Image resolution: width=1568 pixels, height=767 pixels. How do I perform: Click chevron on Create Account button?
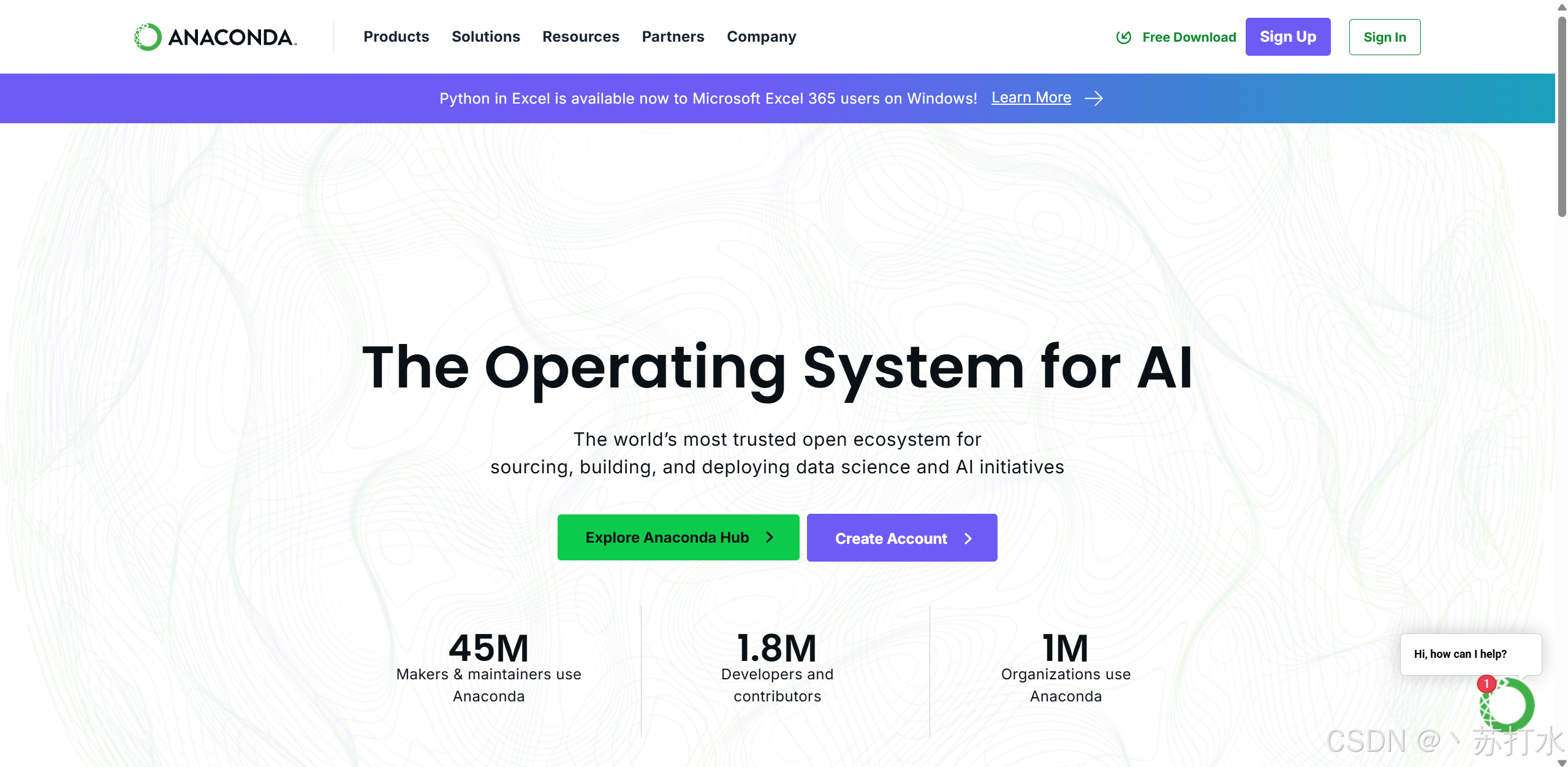click(x=968, y=538)
